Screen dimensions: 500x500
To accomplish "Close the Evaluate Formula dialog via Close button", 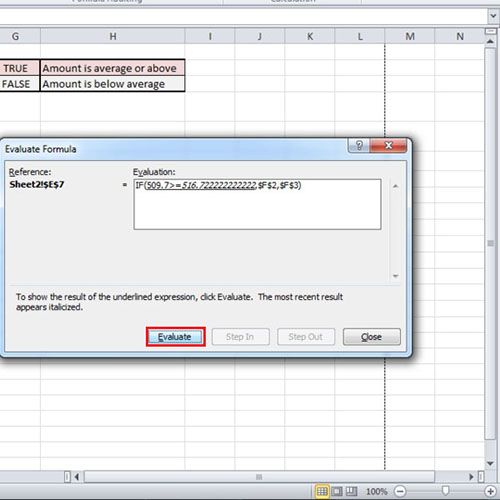I will 372,337.
